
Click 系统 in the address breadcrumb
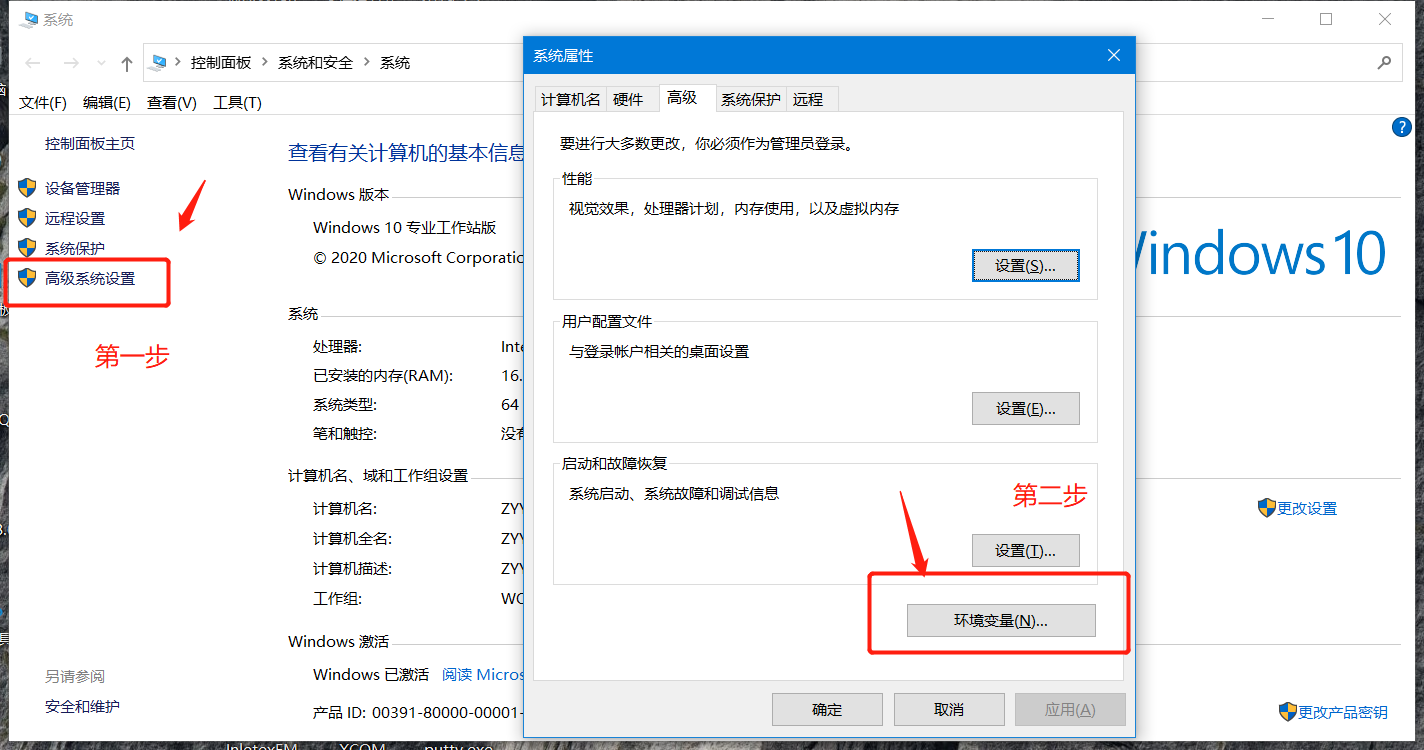[x=395, y=63]
